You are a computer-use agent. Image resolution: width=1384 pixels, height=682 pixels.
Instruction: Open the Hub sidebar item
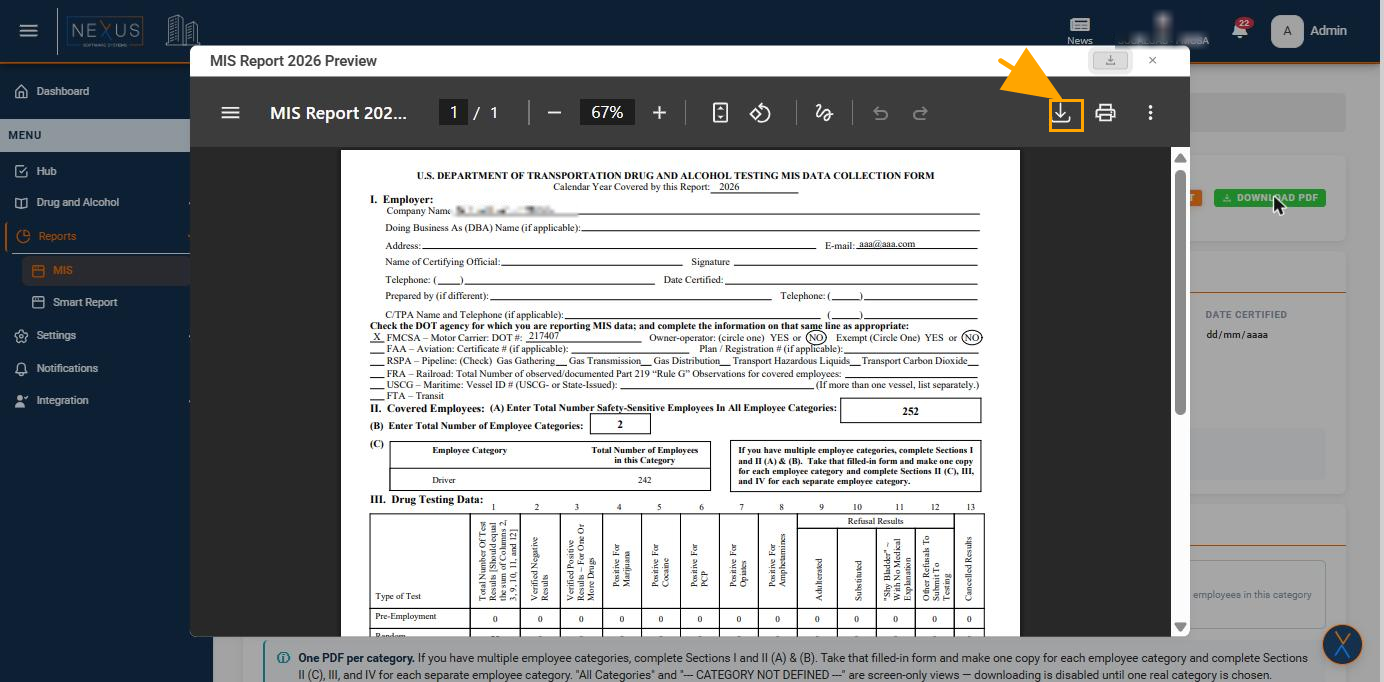click(x=47, y=171)
